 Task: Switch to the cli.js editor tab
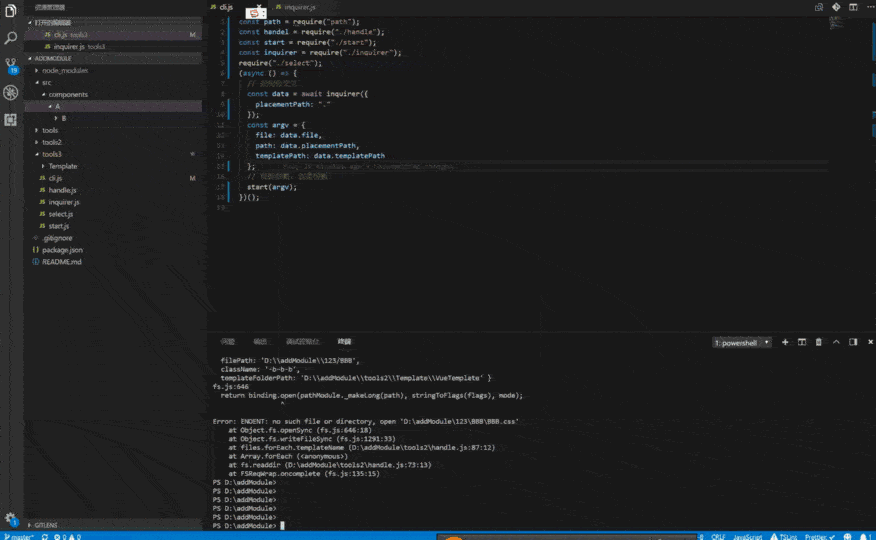point(226,7)
